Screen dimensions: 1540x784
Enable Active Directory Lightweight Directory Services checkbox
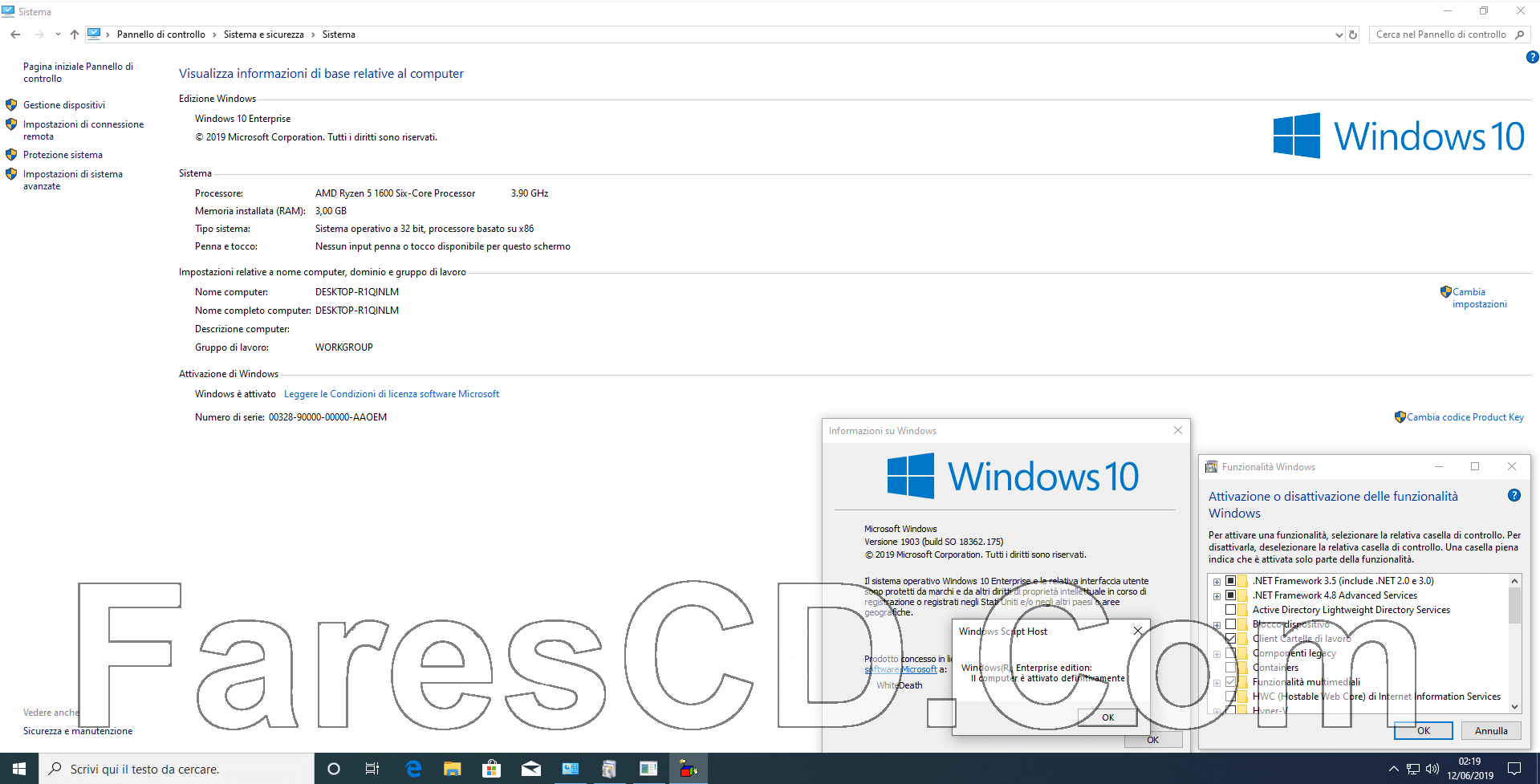click(x=1230, y=610)
